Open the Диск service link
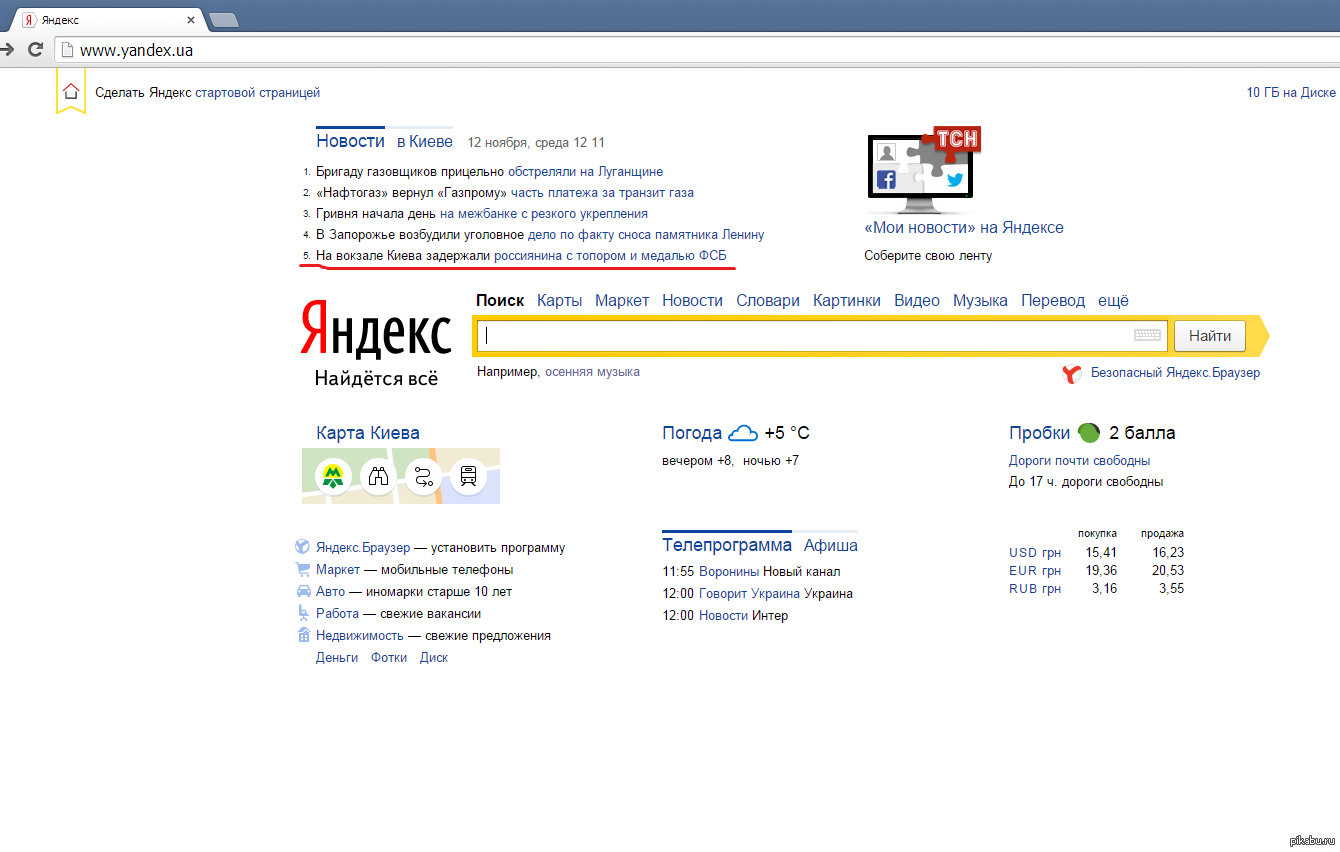 point(434,657)
